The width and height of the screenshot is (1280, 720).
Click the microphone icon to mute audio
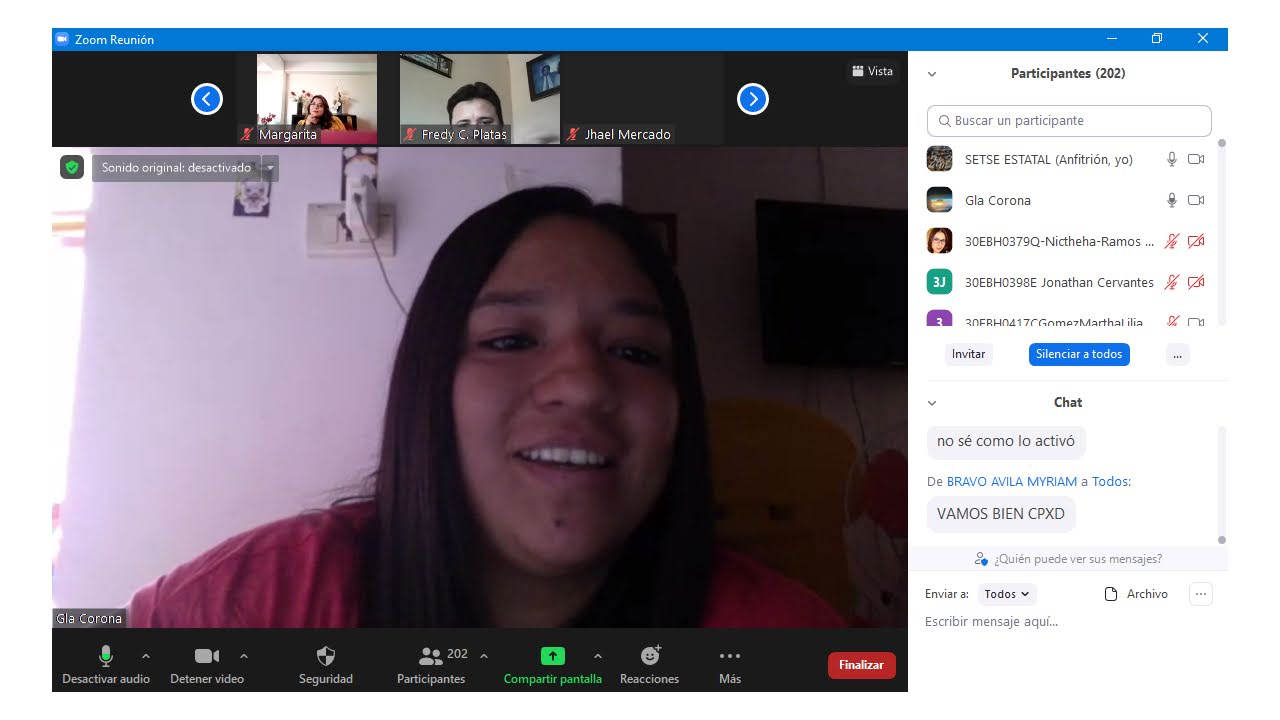pos(105,656)
